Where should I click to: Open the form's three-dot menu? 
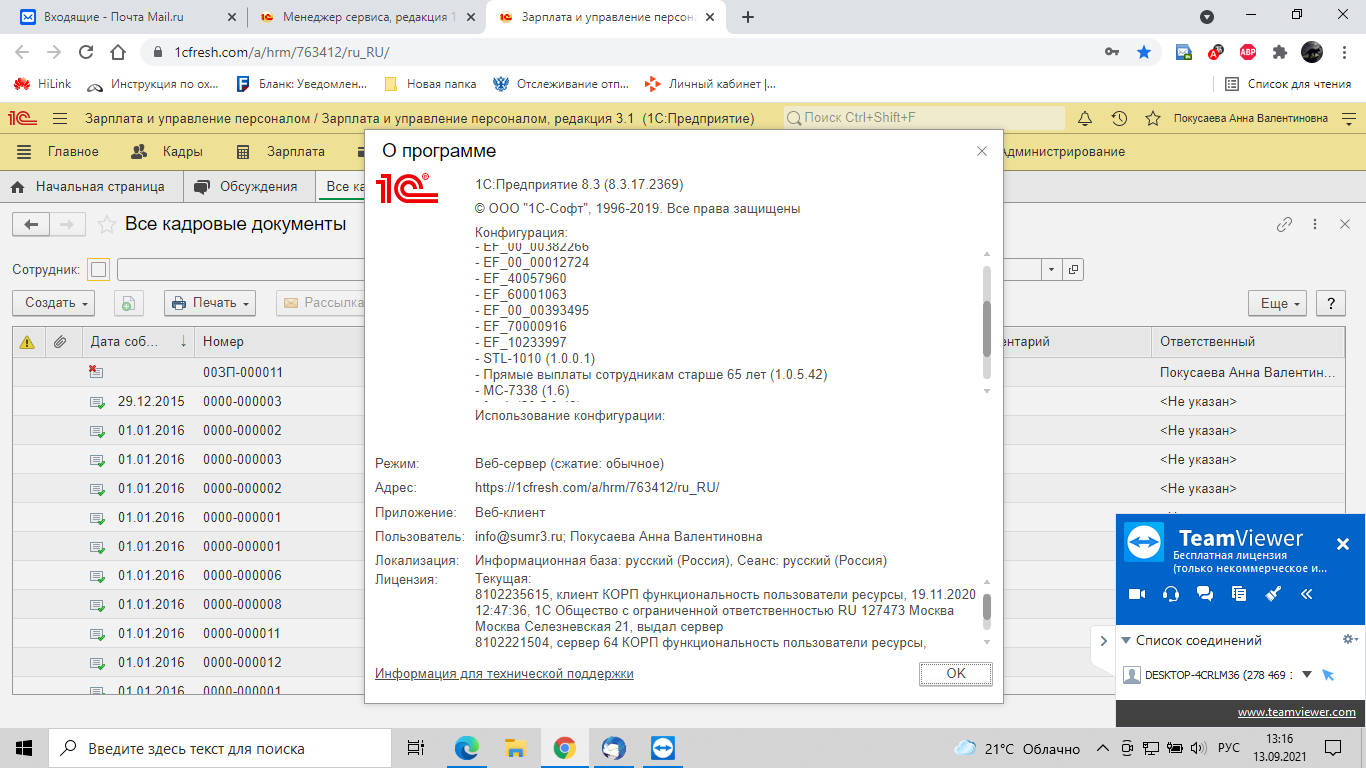[x=1315, y=225]
